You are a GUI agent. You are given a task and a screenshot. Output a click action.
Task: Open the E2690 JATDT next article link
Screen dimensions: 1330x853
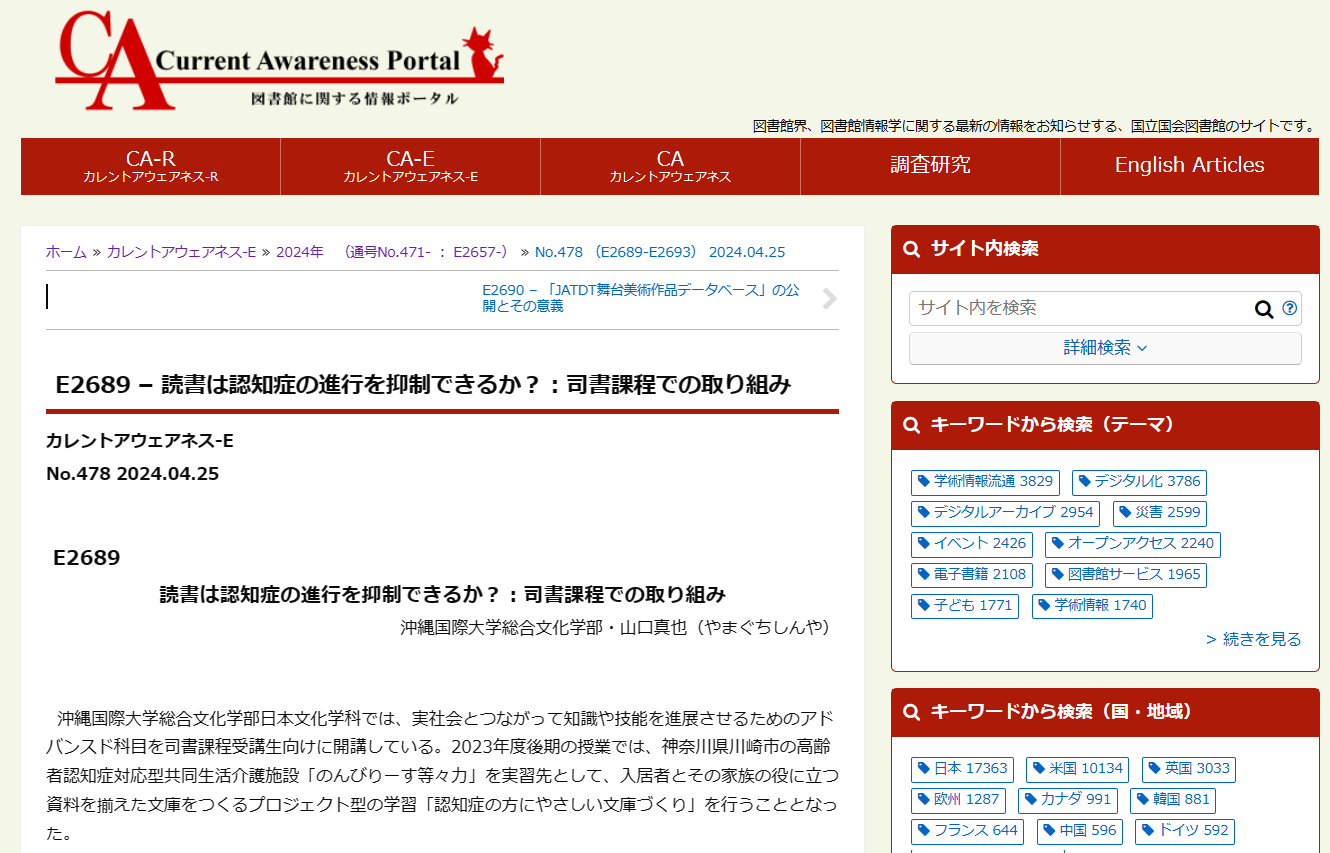[x=640, y=298]
